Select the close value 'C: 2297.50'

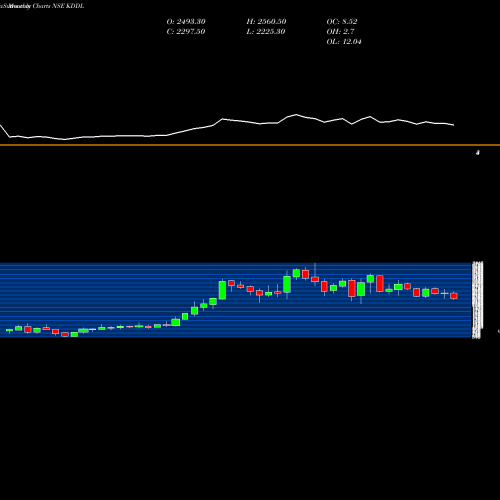coord(186,31)
